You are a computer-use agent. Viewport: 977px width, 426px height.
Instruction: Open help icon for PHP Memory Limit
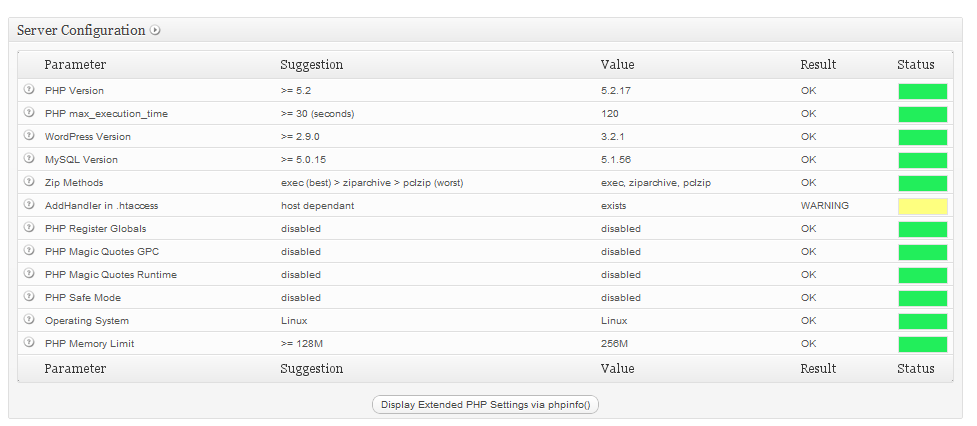29,343
